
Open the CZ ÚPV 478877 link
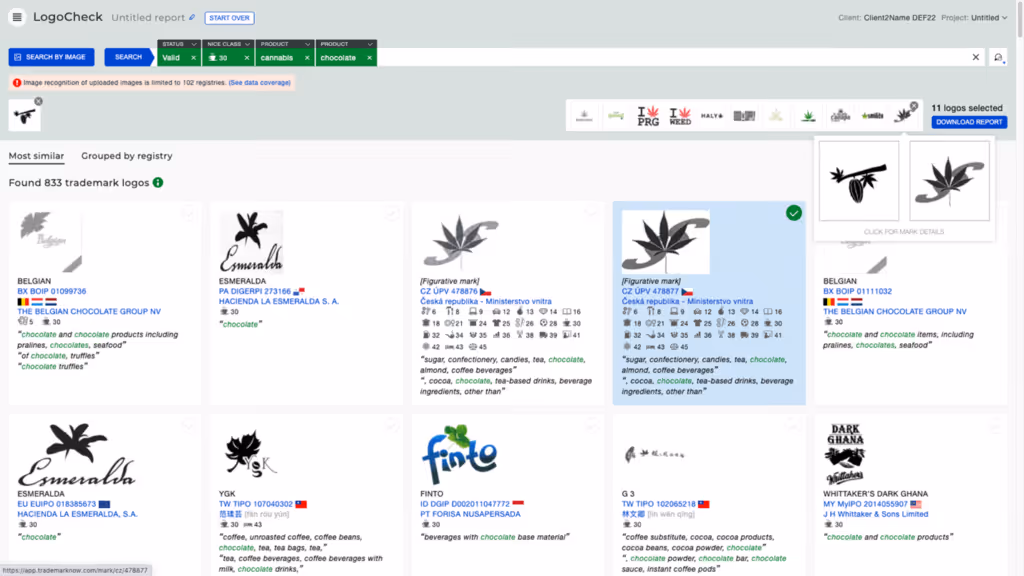coord(650,291)
